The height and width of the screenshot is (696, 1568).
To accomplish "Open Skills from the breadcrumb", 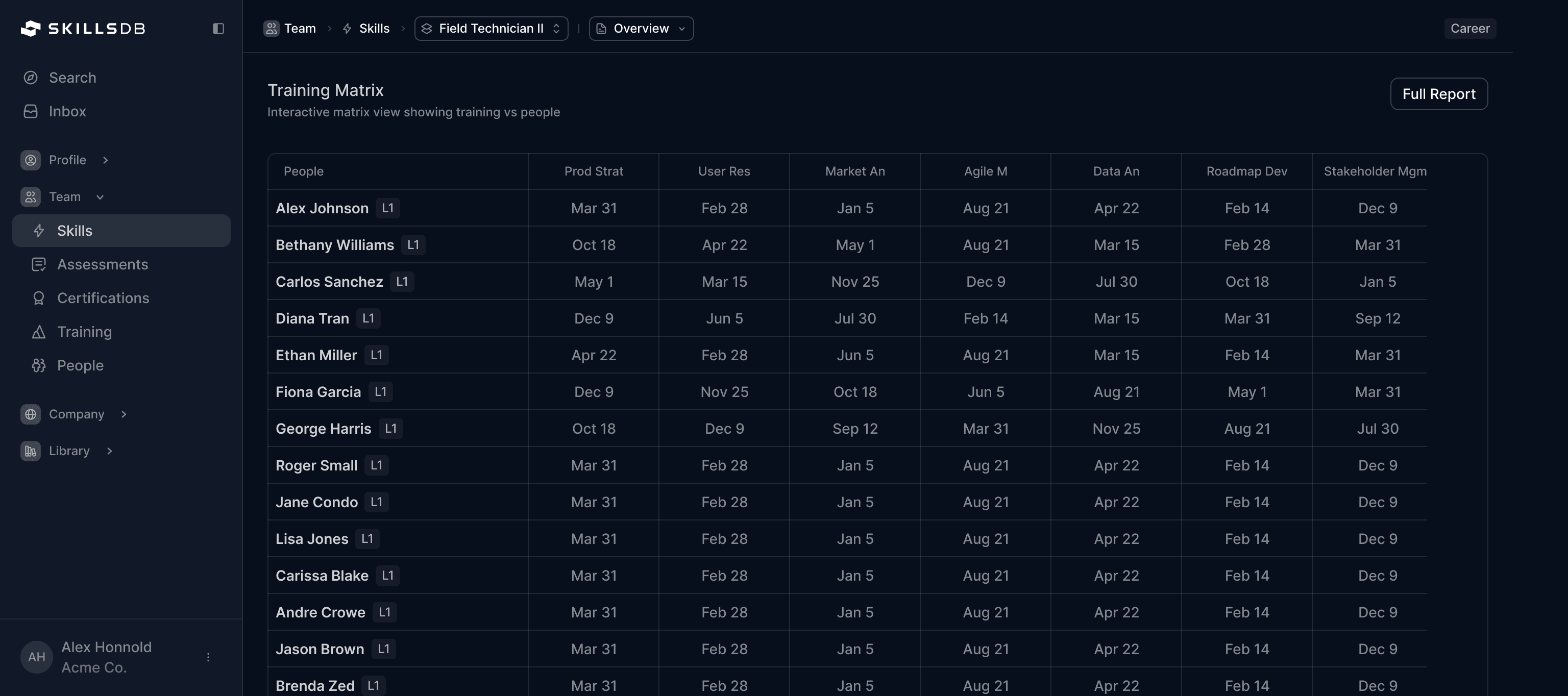I will 374,28.
